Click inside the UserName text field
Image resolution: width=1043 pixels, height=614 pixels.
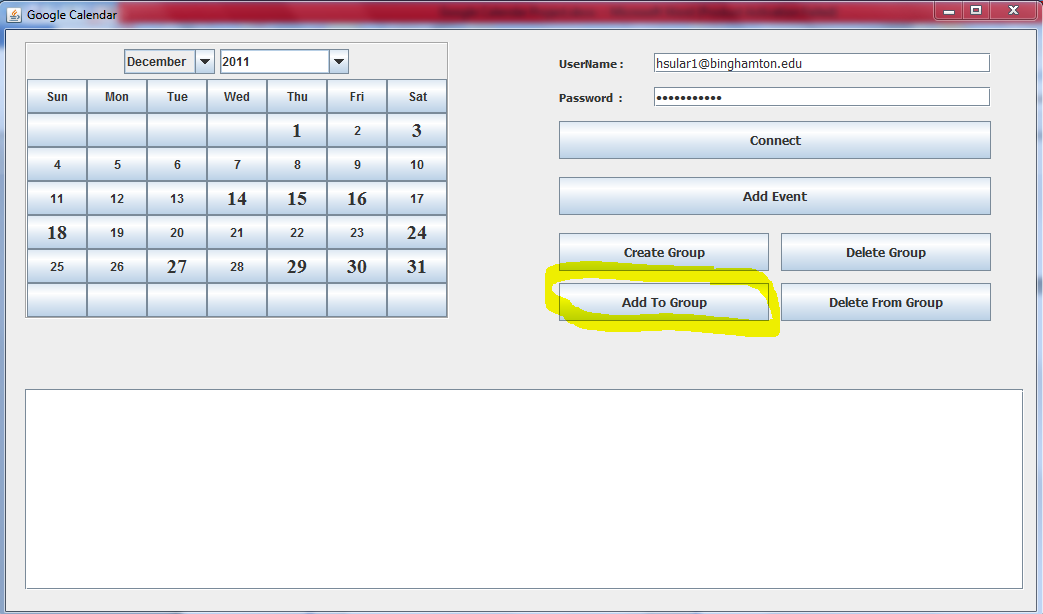[820, 63]
